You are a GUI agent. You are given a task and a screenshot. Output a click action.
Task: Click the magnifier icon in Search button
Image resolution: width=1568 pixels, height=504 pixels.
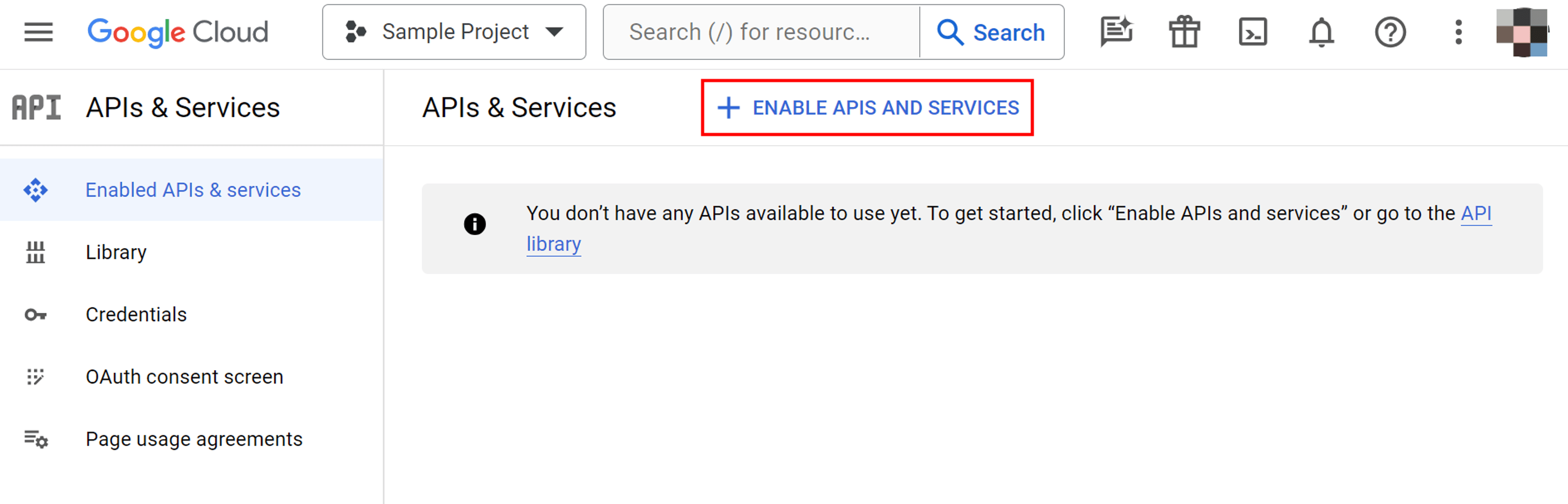(949, 32)
